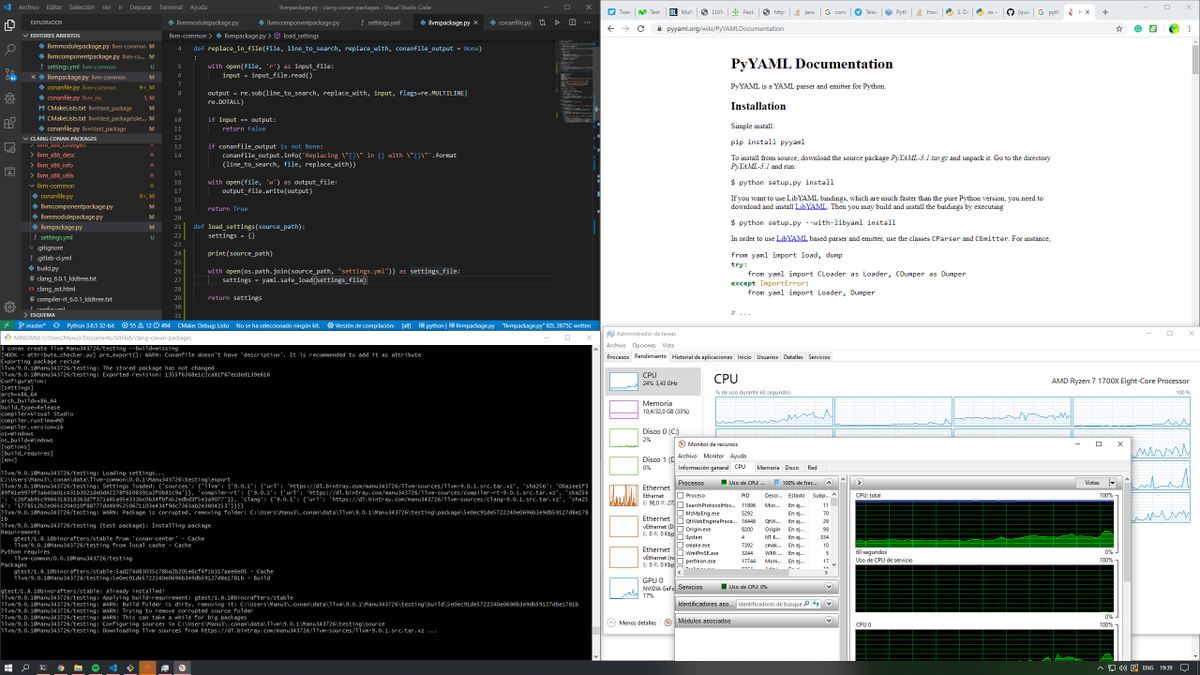This screenshot has width=1200, height=675.
Task: Show hidden system tray icons
Action: click(1103, 667)
